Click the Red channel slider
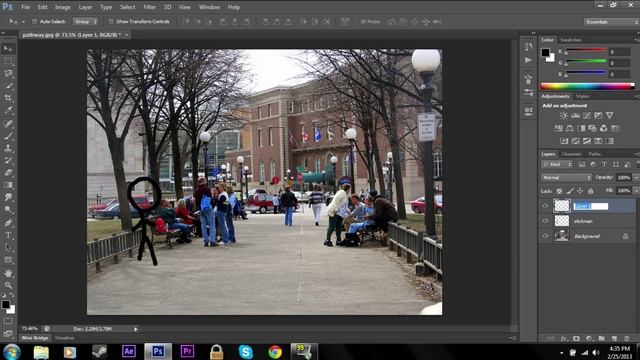The image size is (640, 360). click(585, 50)
